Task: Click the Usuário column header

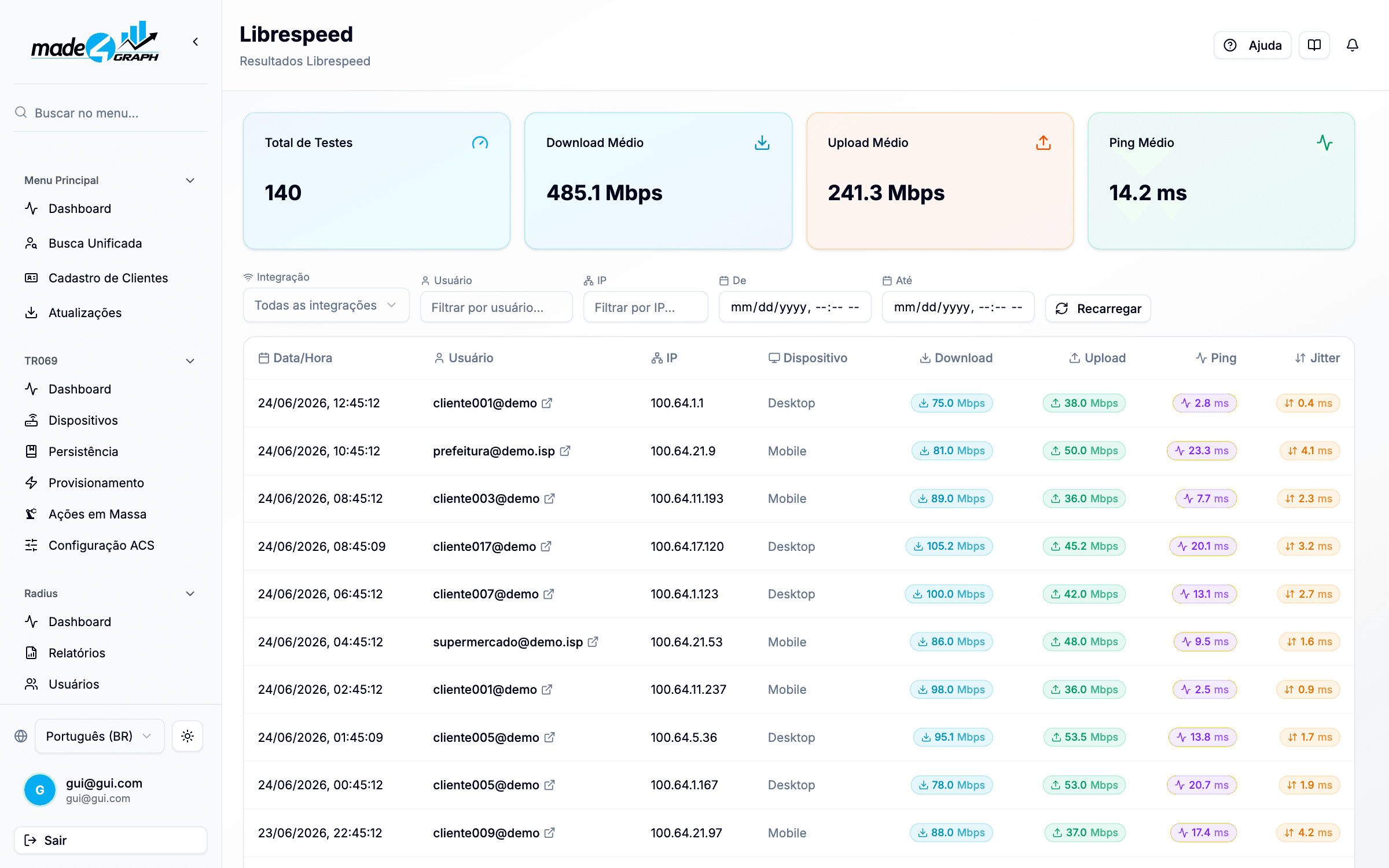Action: coord(464,358)
